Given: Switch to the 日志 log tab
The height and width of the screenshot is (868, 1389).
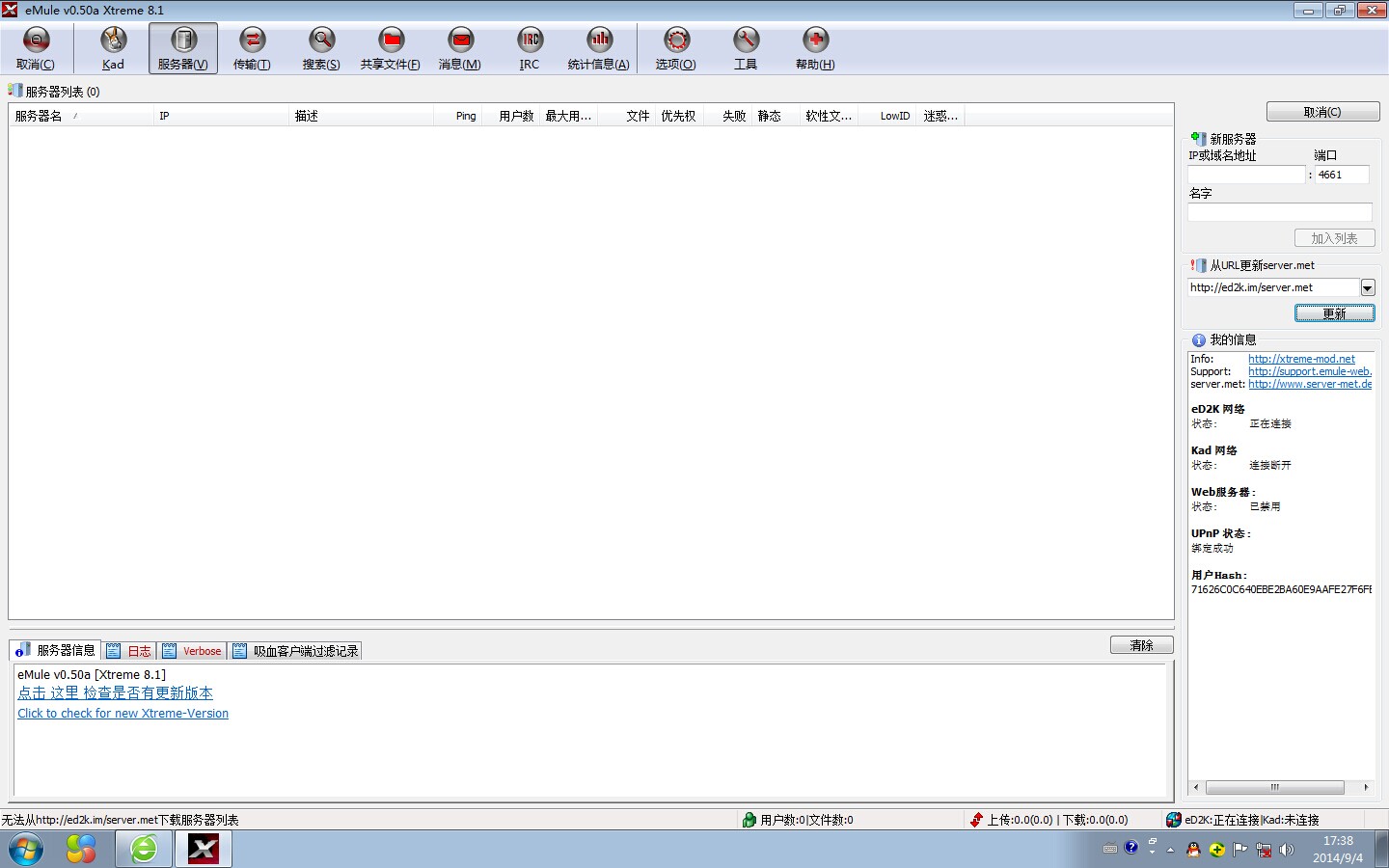Looking at the screenshot, I should (x=128, y=651).
